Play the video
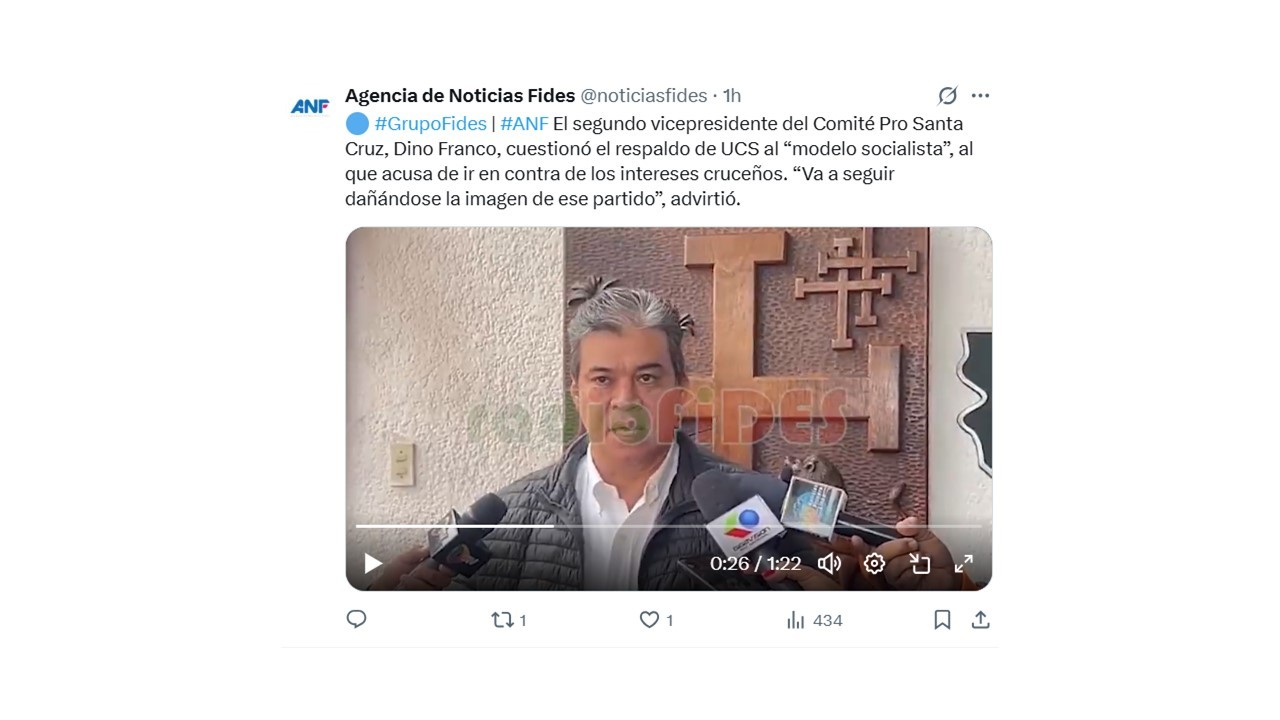Viewport: 1280px width, 720px height. click(373, 563)
